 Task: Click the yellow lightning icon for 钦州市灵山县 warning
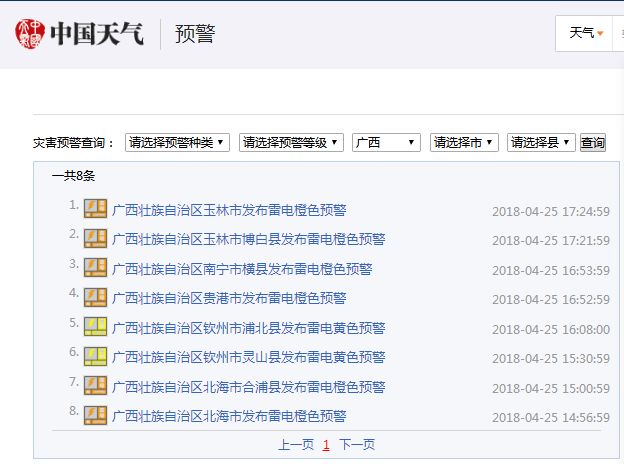pyautogui.click(x=95, y=356)
